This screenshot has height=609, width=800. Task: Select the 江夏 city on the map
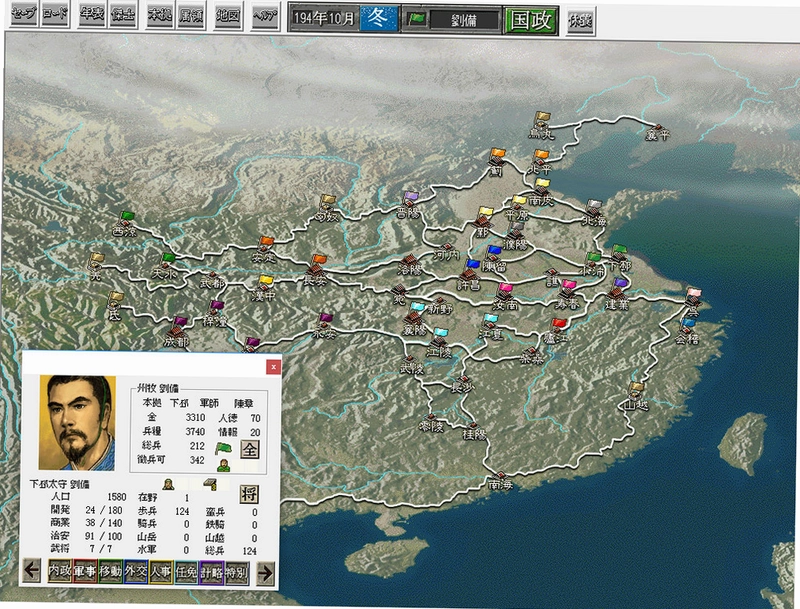coord(490,327)
